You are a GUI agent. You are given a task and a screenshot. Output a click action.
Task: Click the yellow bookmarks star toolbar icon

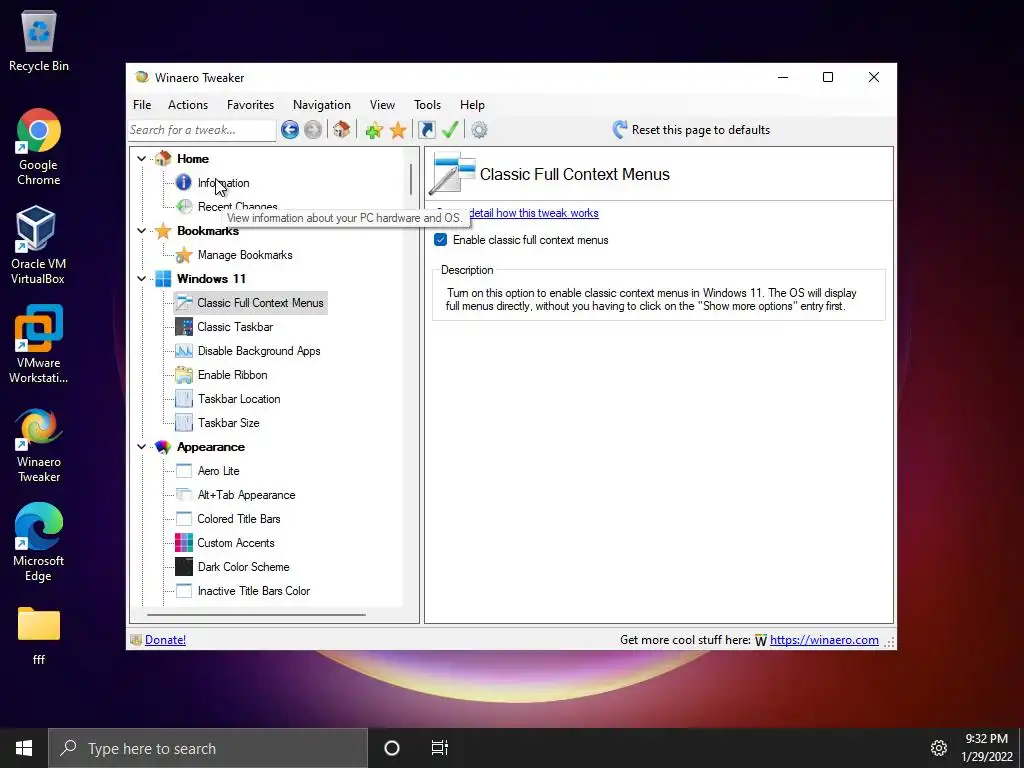click(398, 130)
